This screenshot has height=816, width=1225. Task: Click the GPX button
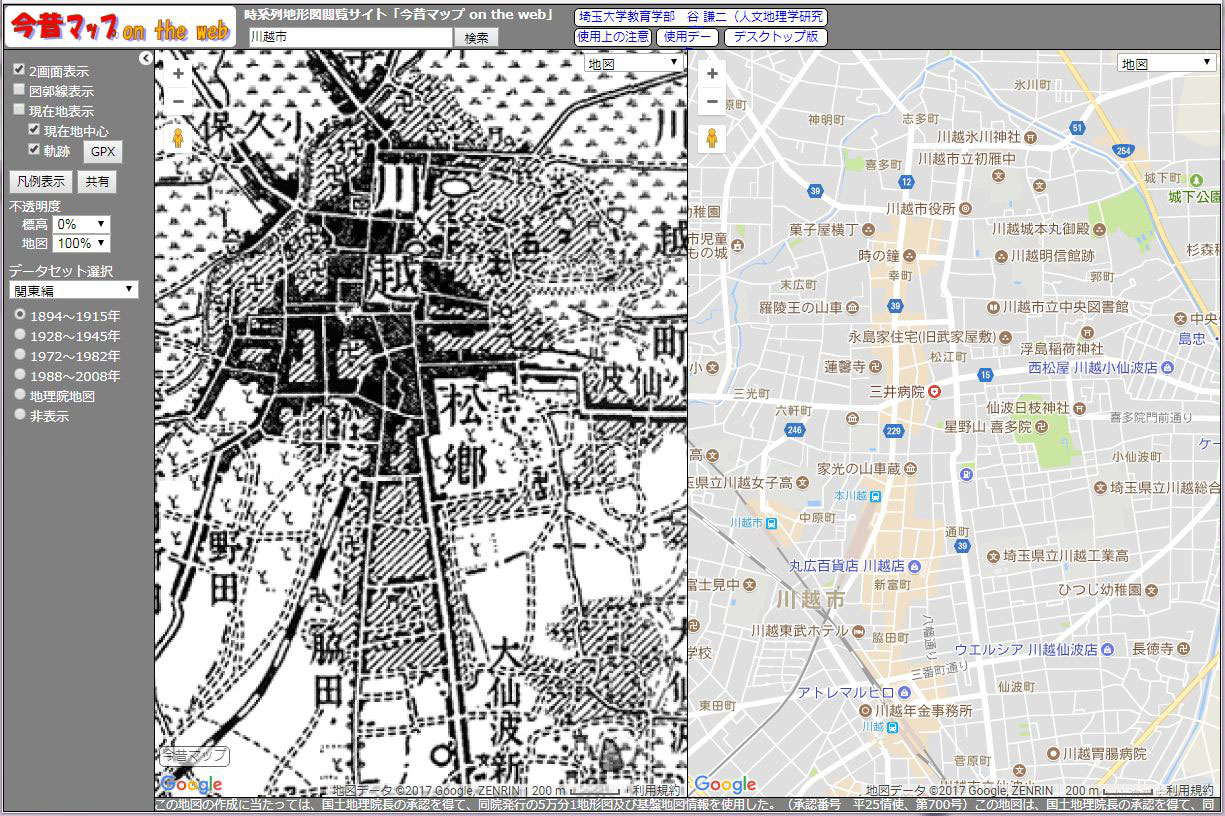(x=103, y=152)
